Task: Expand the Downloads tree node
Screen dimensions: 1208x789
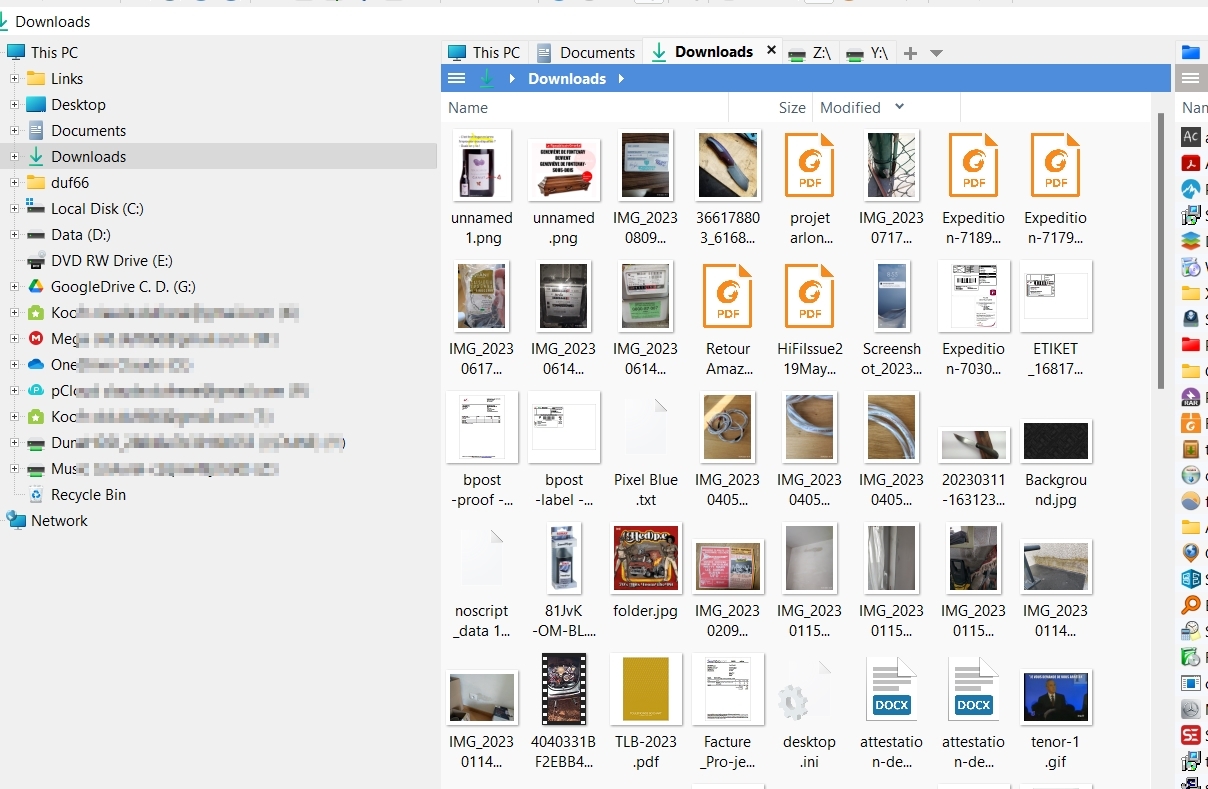Action: (15, 157)
